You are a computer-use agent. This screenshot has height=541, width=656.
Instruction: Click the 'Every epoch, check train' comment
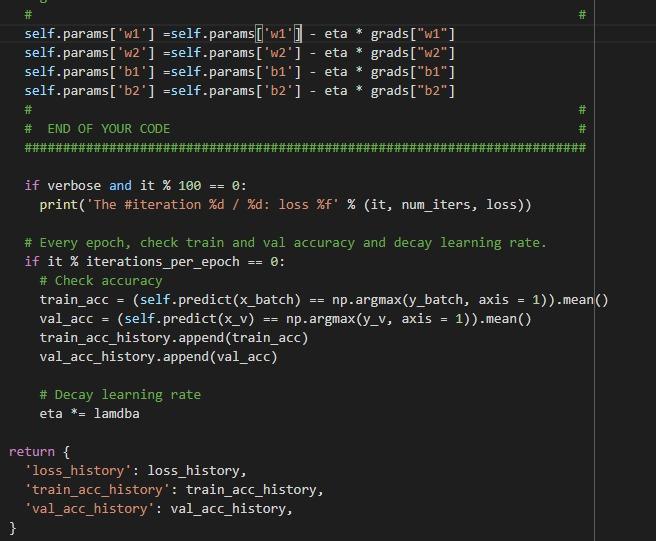(285, 243)
